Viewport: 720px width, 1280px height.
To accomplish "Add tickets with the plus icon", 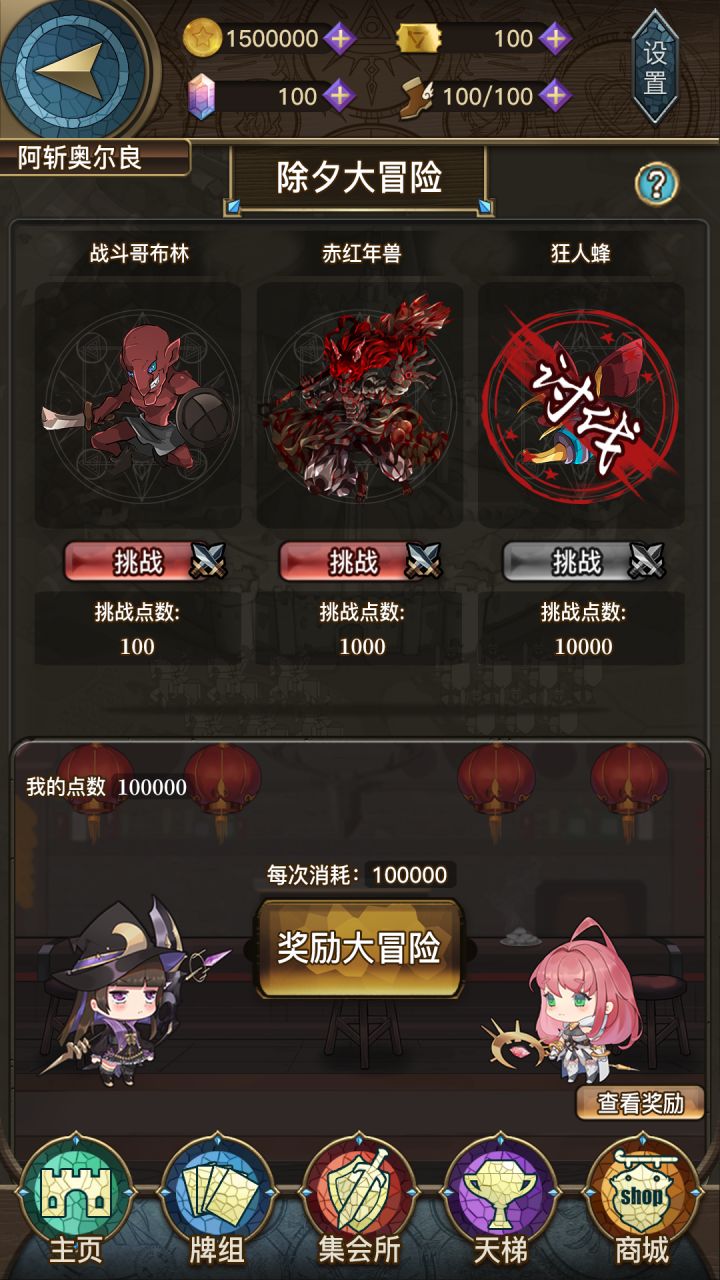I will point(555,39).
